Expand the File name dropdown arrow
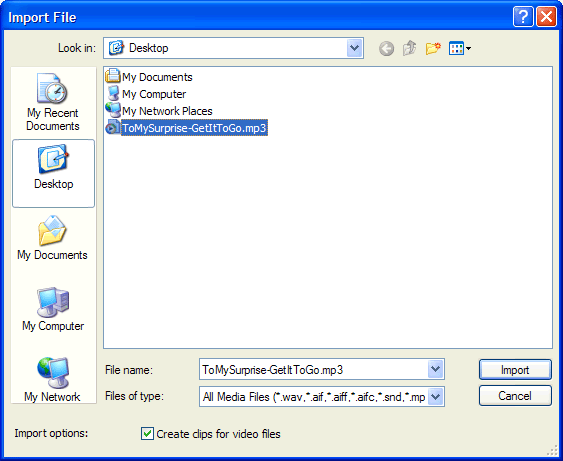This screenshot has width=563, height=461. pos(436,369)
